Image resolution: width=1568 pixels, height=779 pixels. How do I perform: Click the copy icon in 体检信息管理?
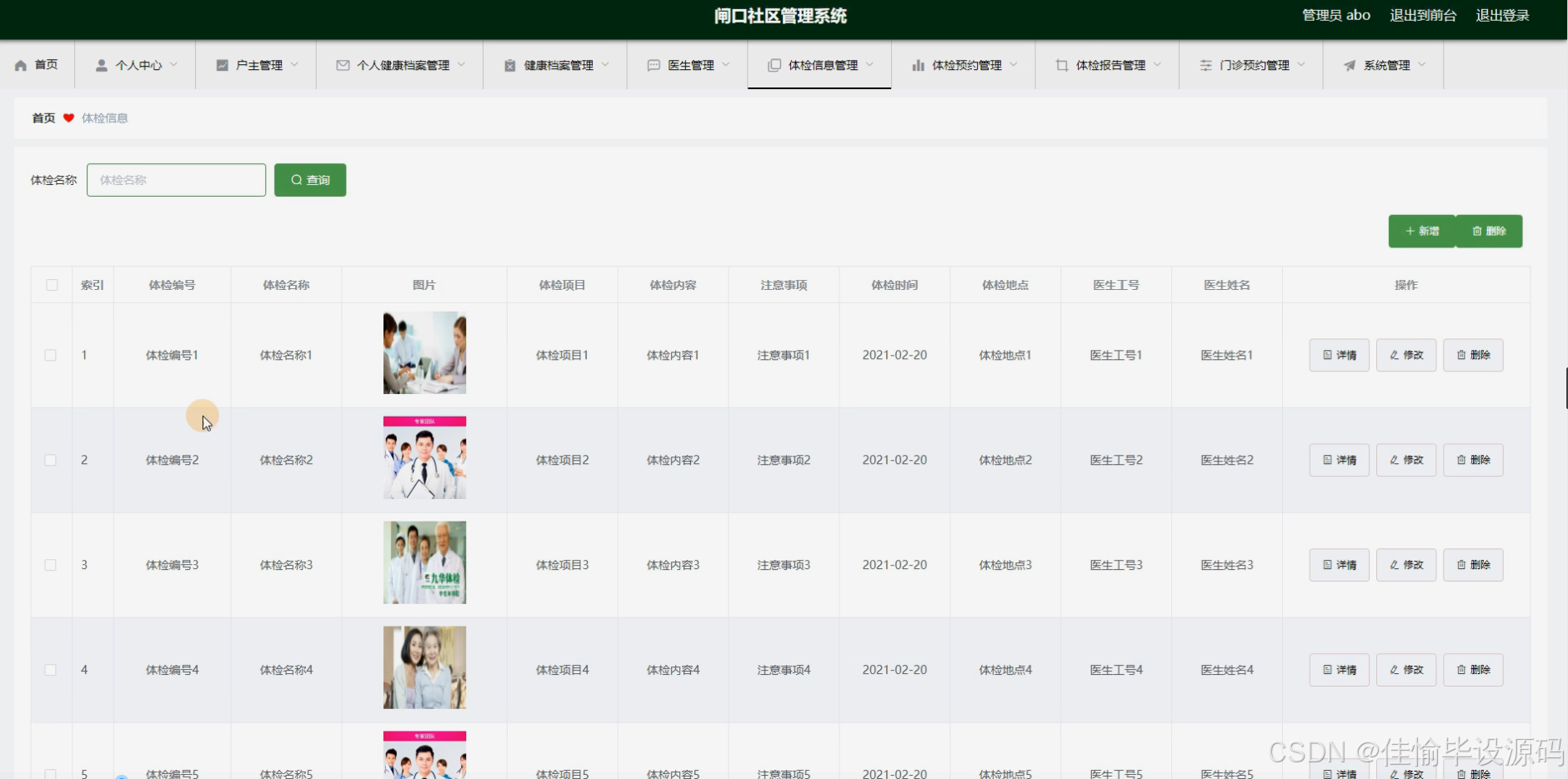pyautogui.click(x=774, y=65)
